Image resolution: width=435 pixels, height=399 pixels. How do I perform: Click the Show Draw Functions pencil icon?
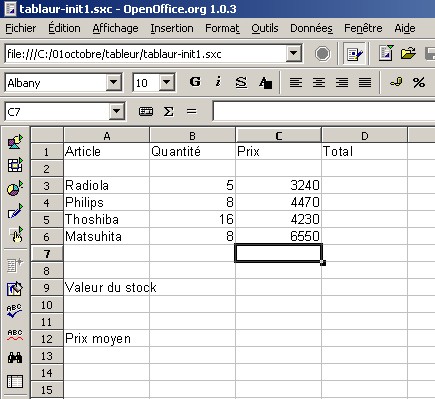[x=15, y=211]
